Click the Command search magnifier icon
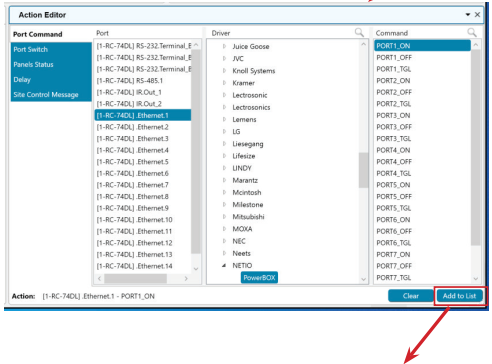The image size is (492, 364). [472, 32]
